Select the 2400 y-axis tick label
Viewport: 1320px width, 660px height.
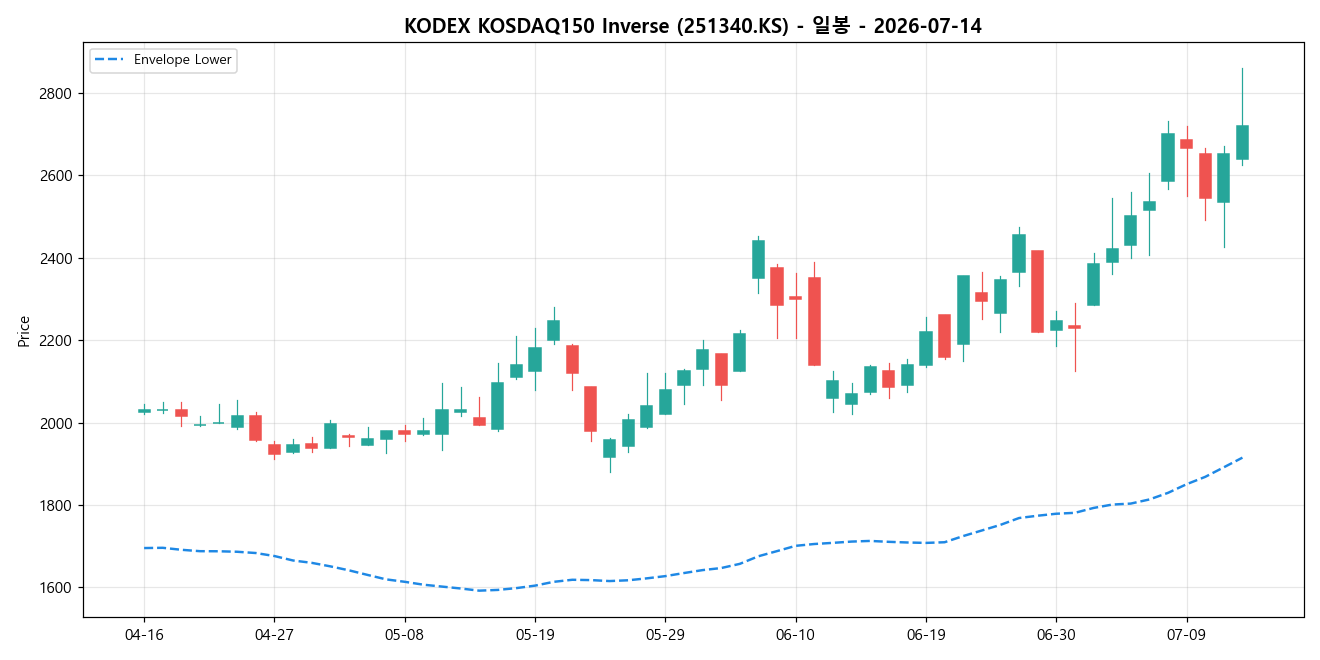55,259
